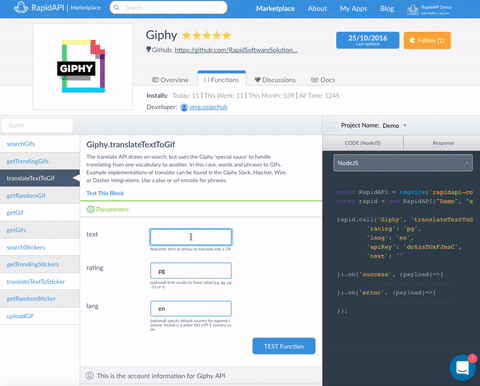Image resolution: width=480 pixels, height=386 pixels.
Task: Click the Giphy five-star rating
Action: (207, 35)
